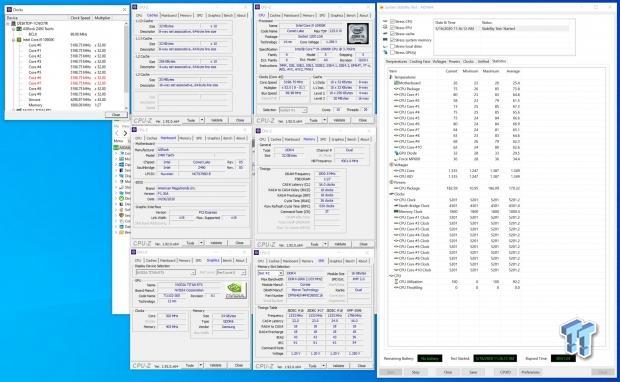The height and width of the screenshot is (382, 620).
Task: Click the Test Started time display
Action: (x=495, y=358)
